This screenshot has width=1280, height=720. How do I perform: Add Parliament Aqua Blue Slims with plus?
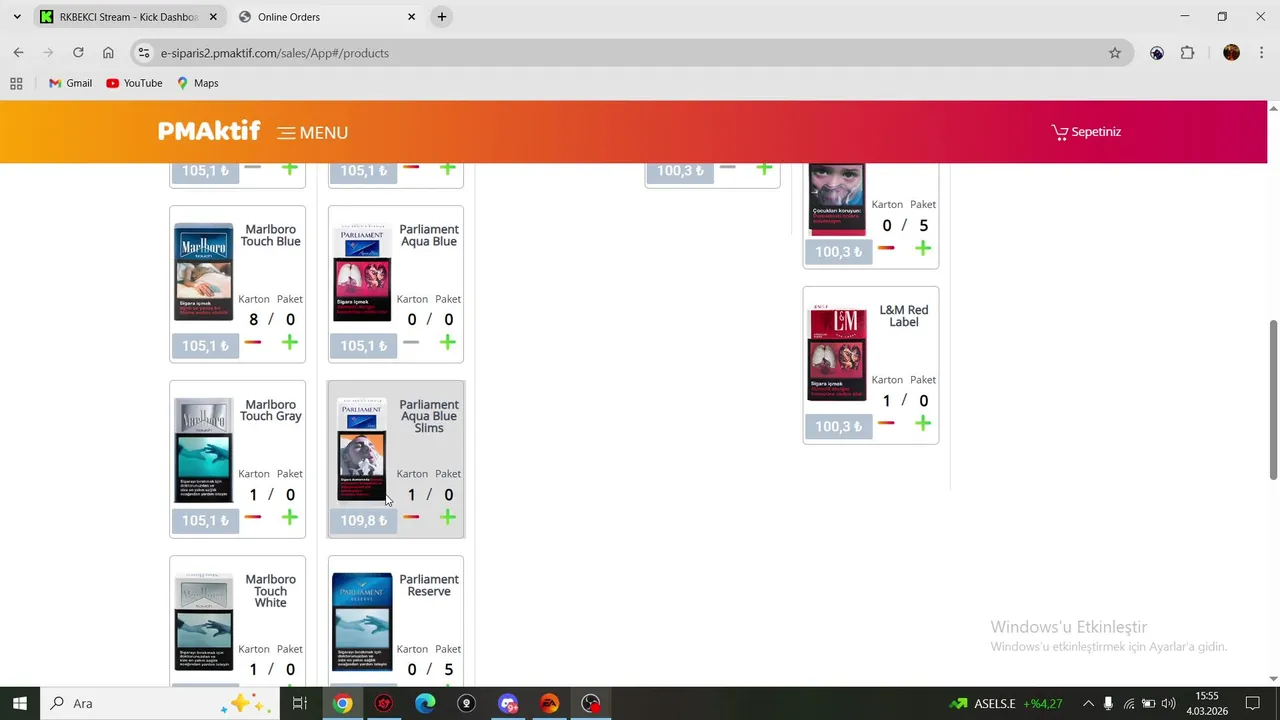[447, 517]
